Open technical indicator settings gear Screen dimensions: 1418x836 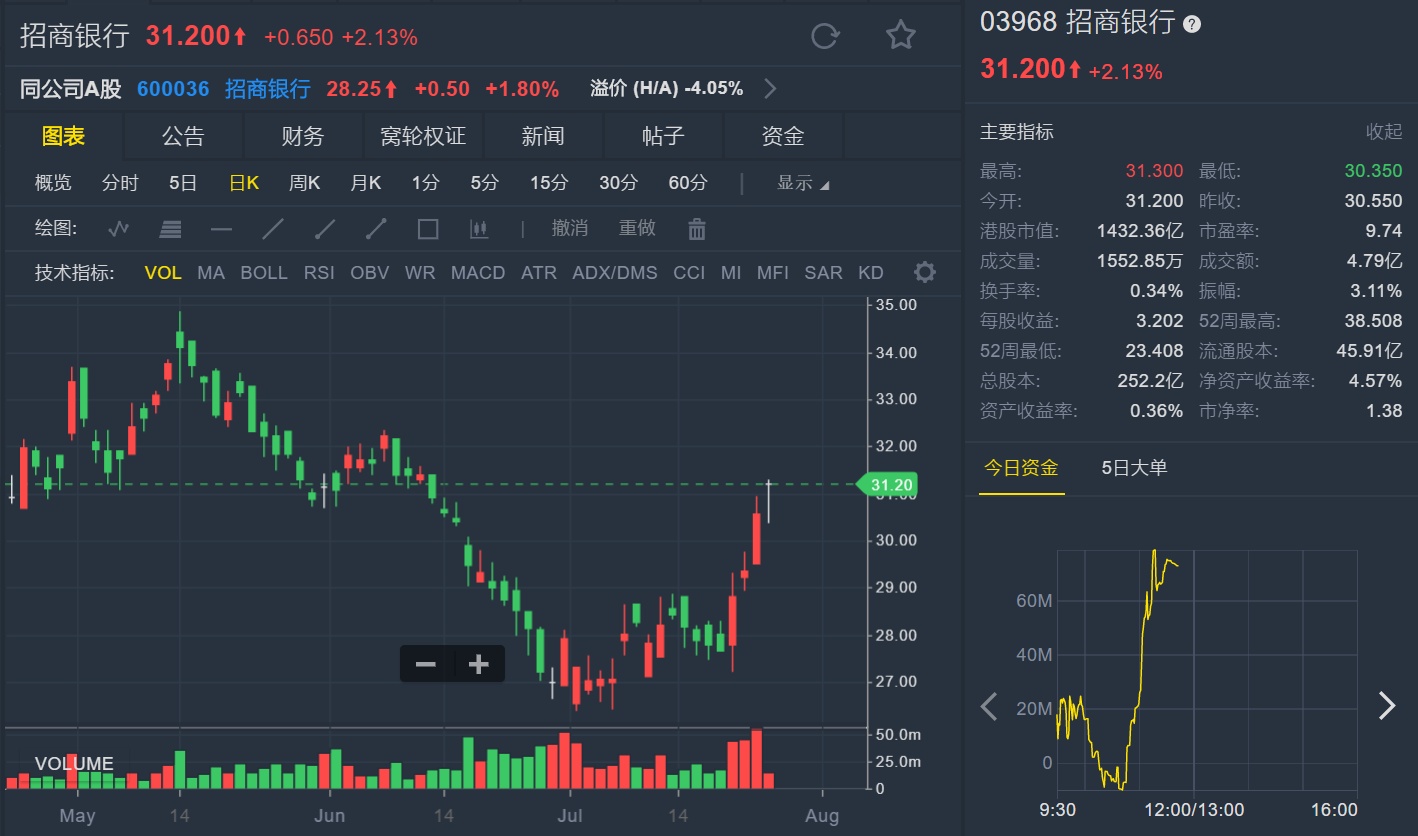925,272
